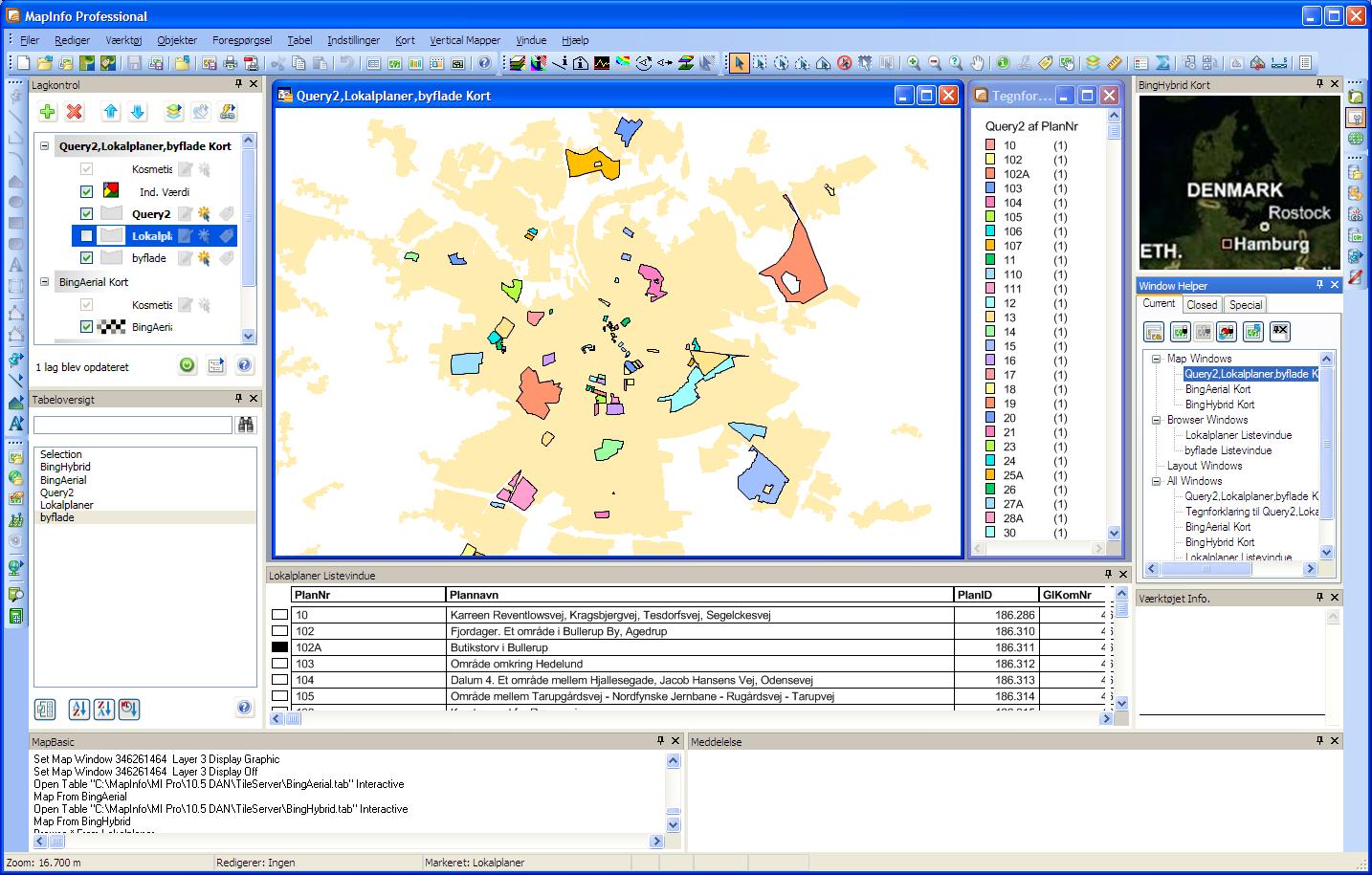Switch to the Special tab
Screen dimensions: 1372x875
1245,305
